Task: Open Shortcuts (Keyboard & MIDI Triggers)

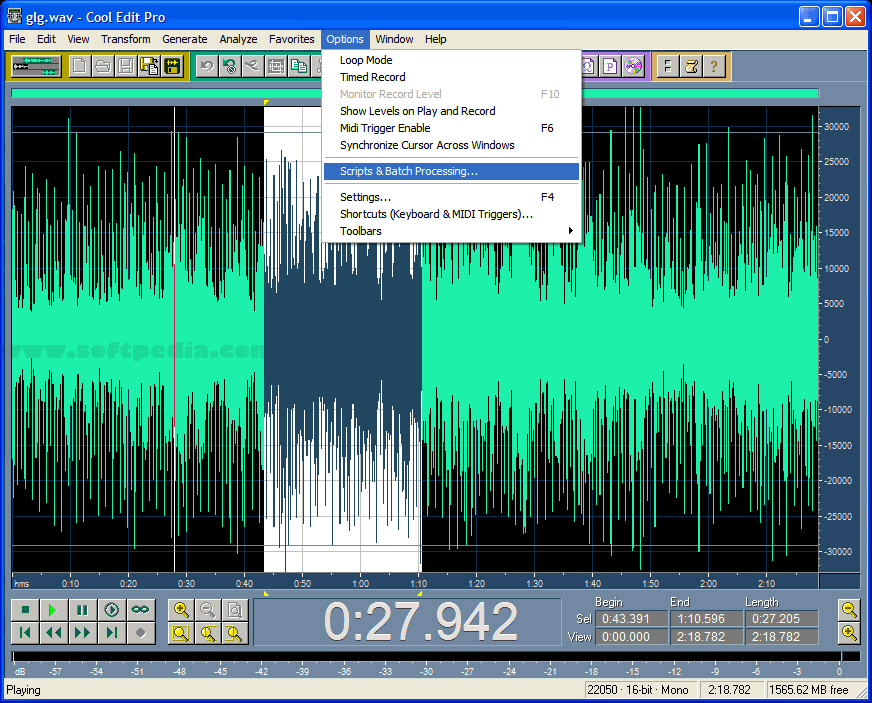Action: coord(451,214)
